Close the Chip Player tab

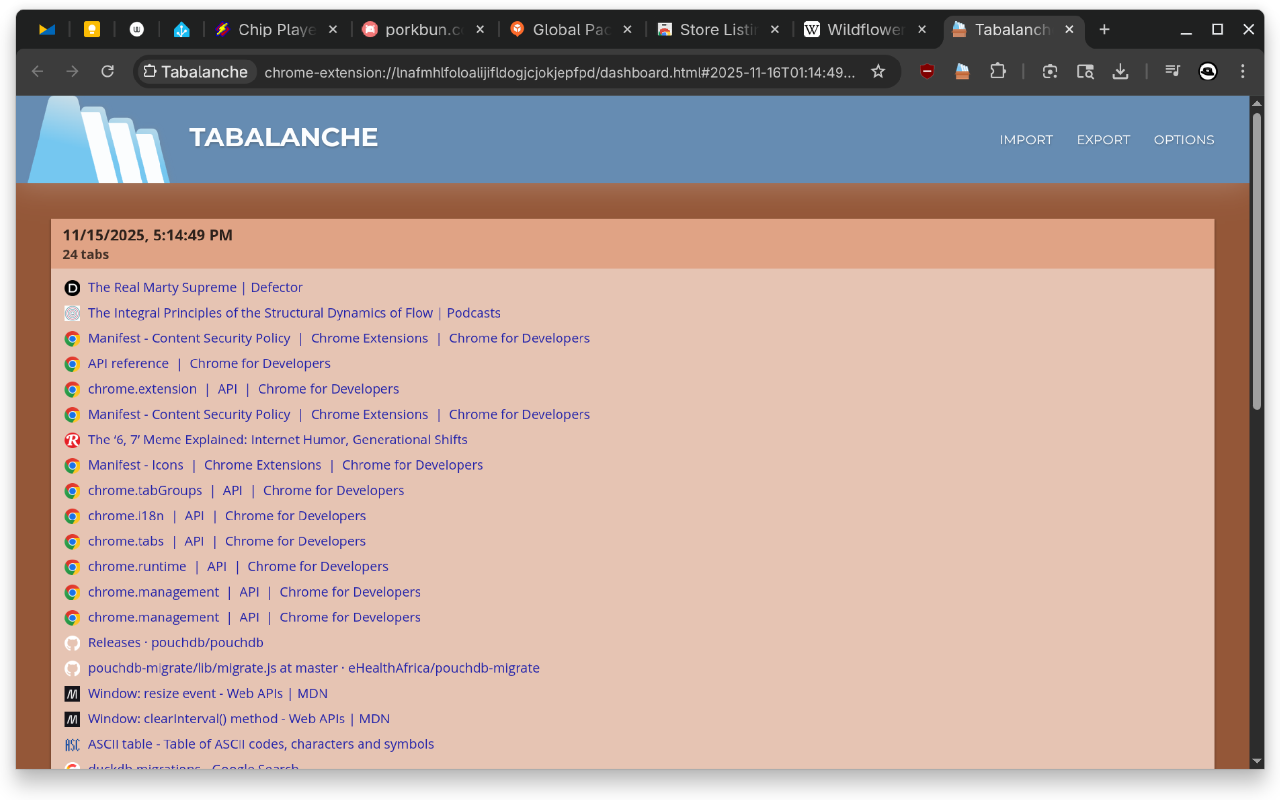(333, 30)
